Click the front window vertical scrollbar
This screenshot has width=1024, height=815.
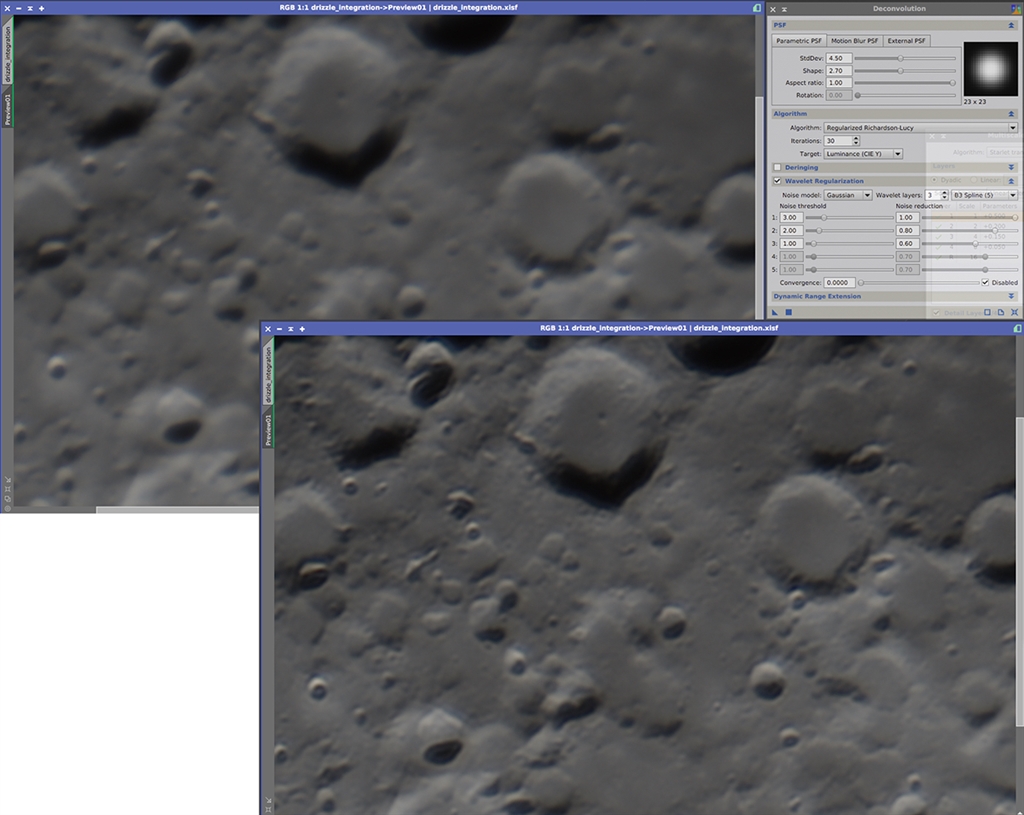pyautogui.click(x=1019, y=571)
